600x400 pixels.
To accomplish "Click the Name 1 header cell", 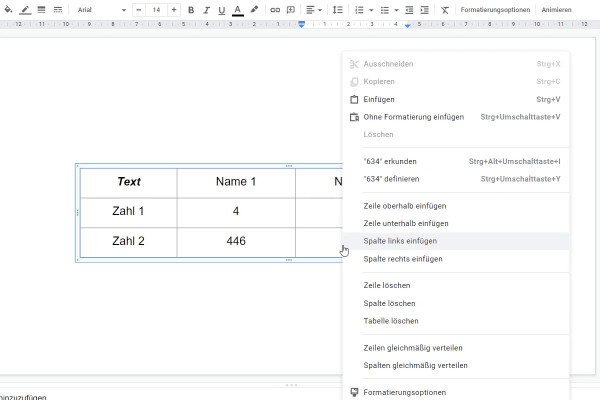I will [x=236, y=183].
